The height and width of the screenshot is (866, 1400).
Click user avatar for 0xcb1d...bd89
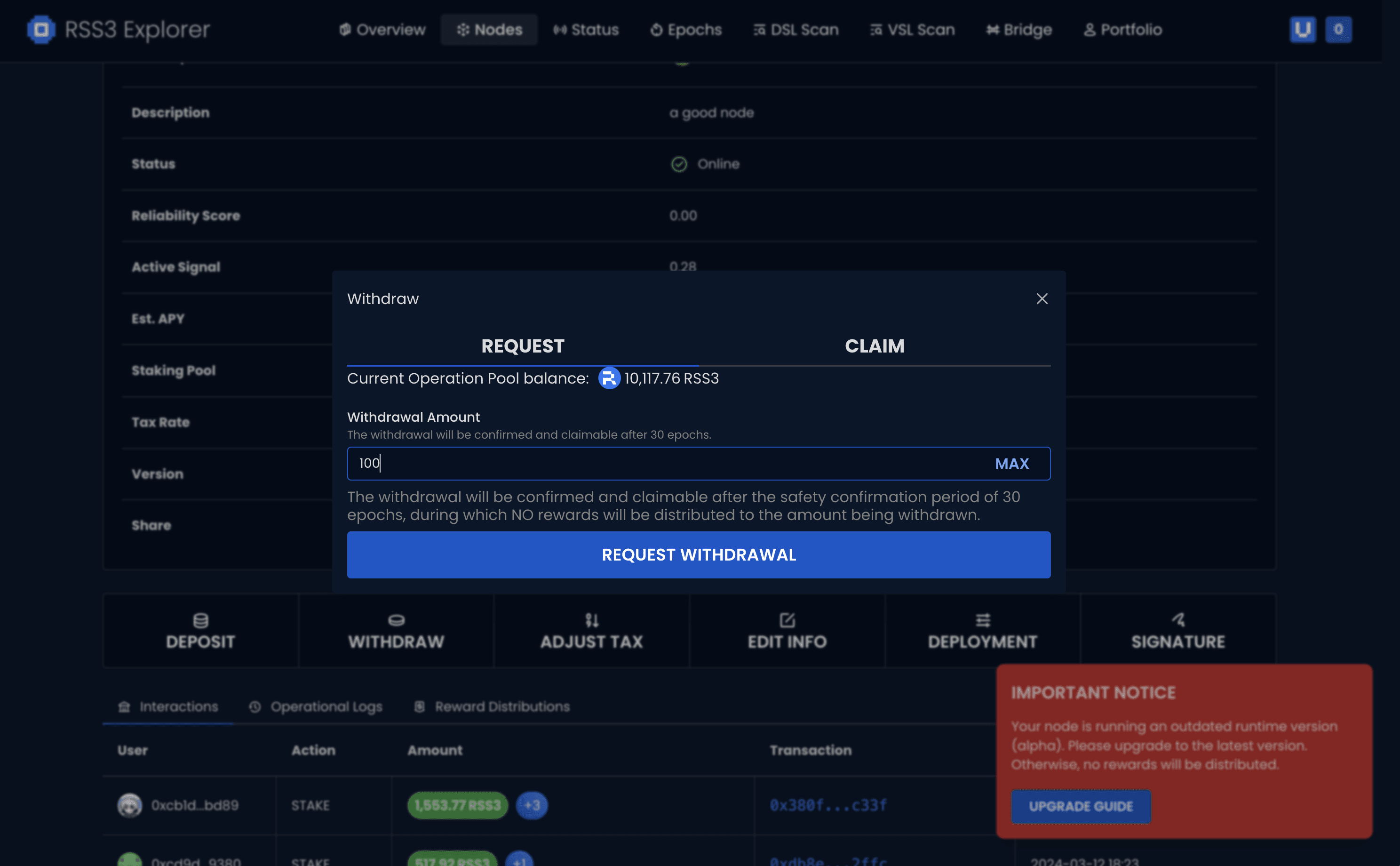pos(130,805)
